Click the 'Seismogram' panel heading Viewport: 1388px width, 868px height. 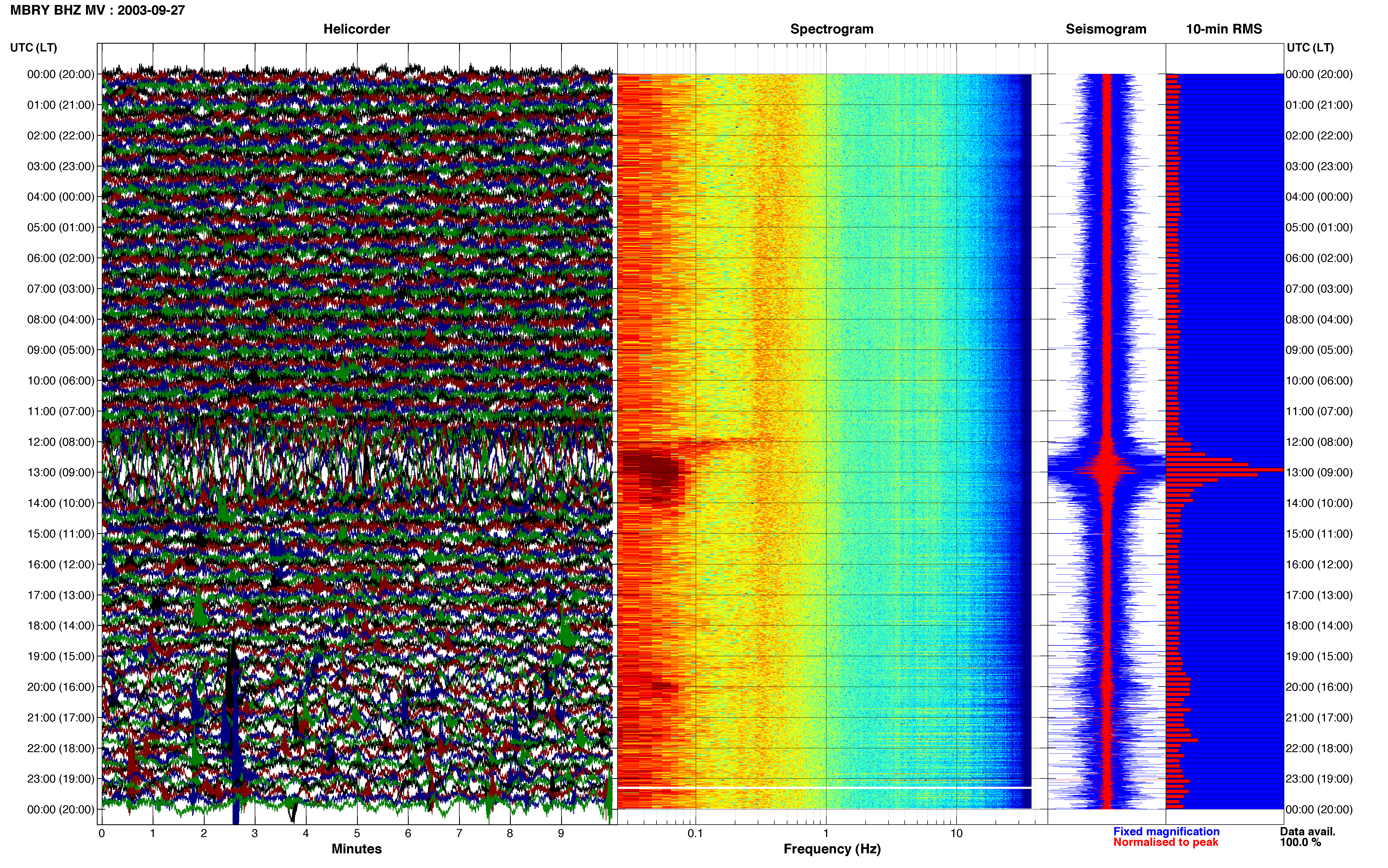(1106, 29)
